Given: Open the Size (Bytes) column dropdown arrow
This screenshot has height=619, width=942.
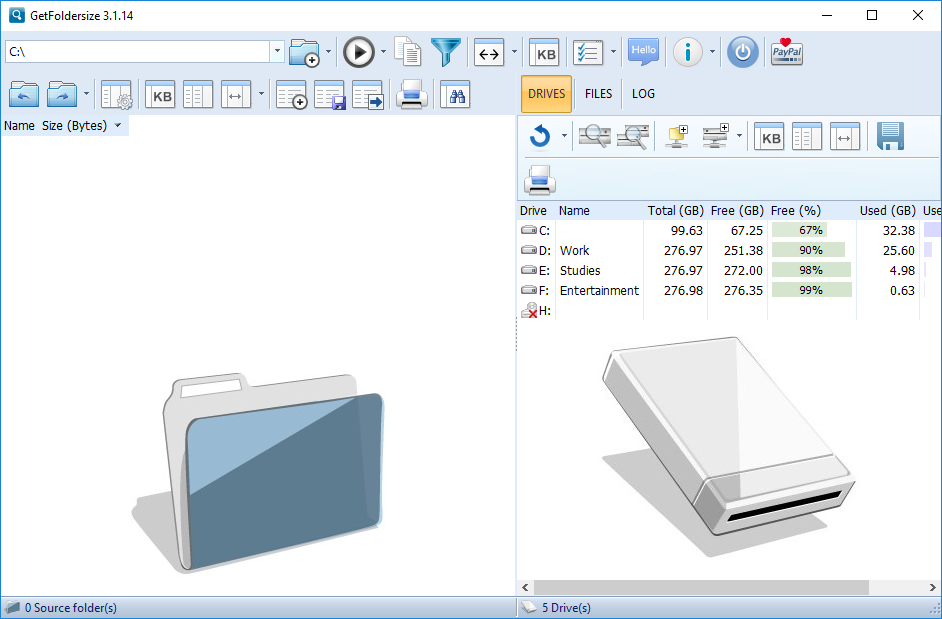Looking at the screenshot, I should point(118,126).
